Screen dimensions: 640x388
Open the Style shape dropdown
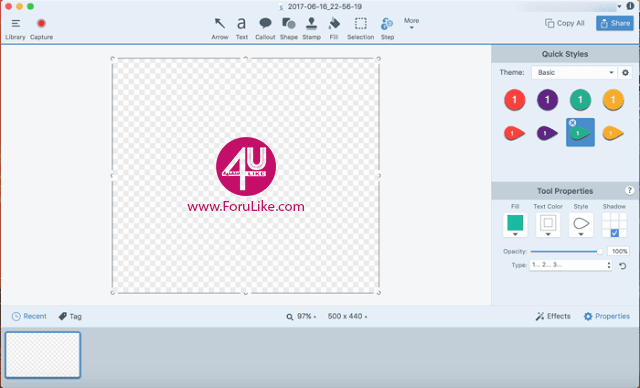point(581,225)
